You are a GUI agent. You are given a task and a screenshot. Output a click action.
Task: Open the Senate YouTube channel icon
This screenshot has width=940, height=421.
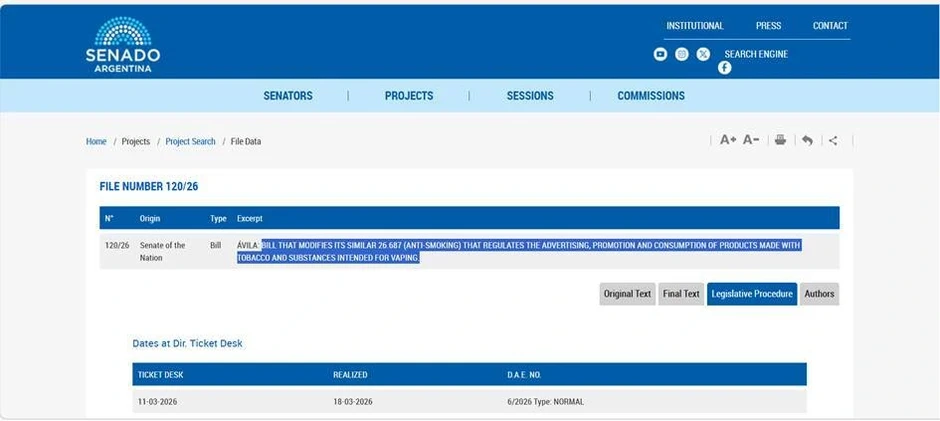click(x=660, y=54)
